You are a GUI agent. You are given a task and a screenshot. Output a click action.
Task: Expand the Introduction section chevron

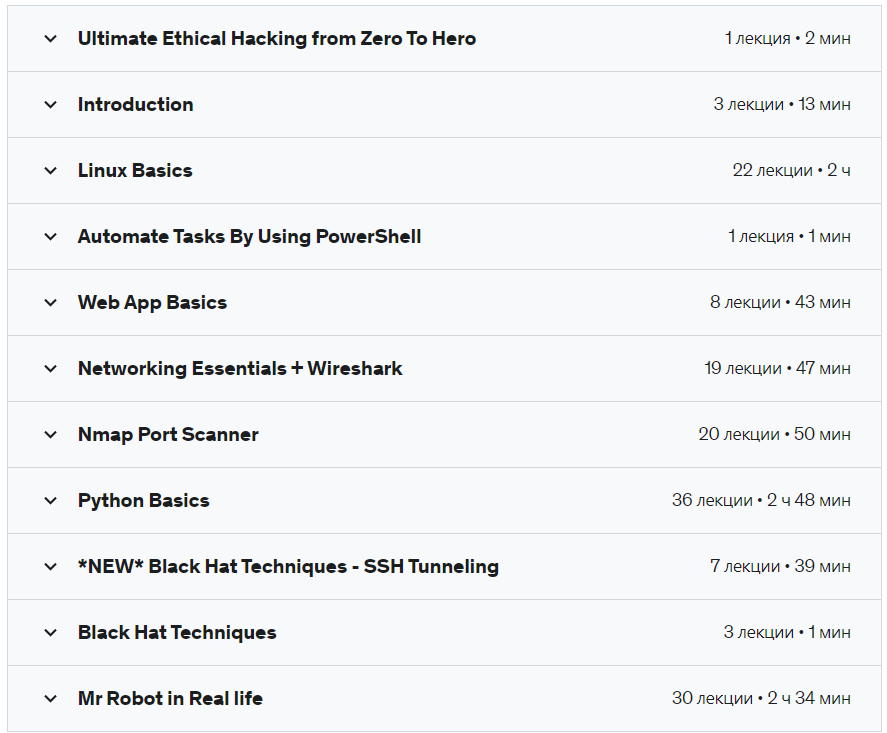51,105
